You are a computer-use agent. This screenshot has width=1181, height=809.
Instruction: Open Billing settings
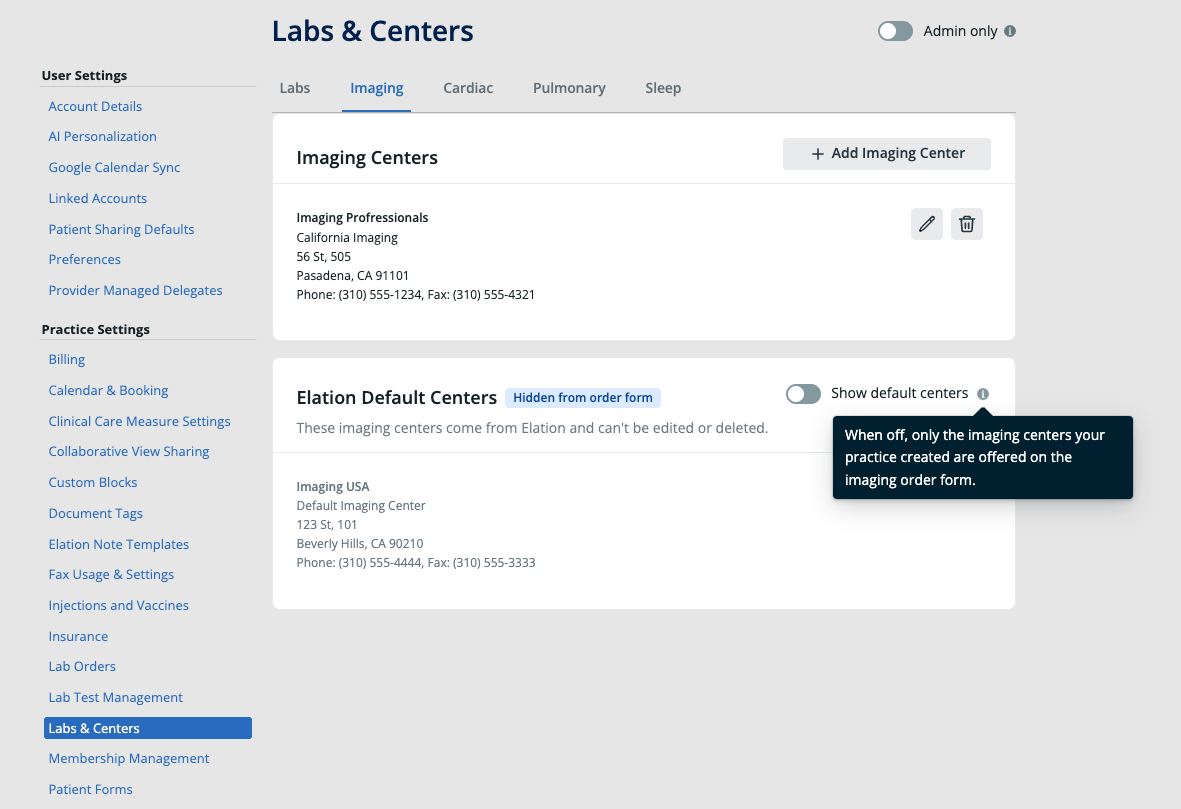coord(67,359)
